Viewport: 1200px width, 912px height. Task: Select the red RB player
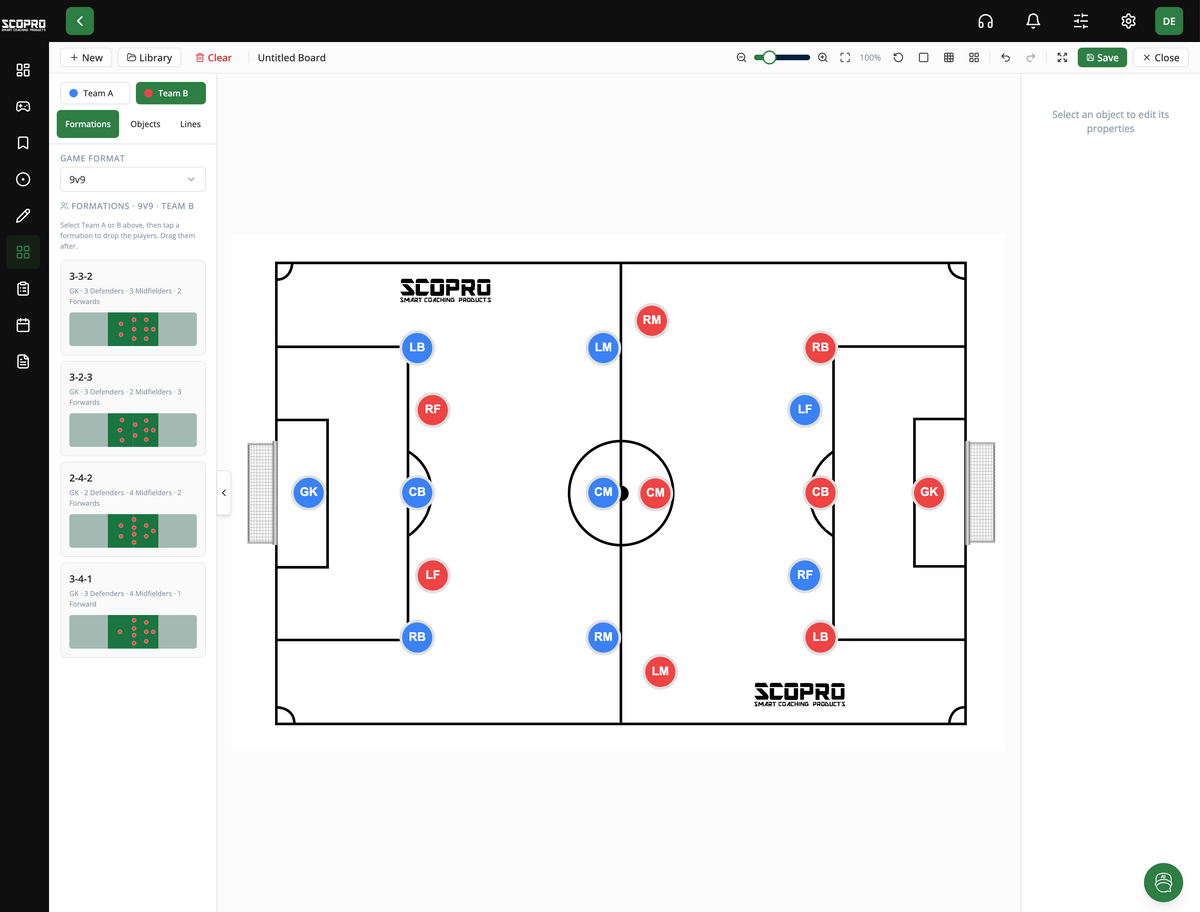click(820, 348)
